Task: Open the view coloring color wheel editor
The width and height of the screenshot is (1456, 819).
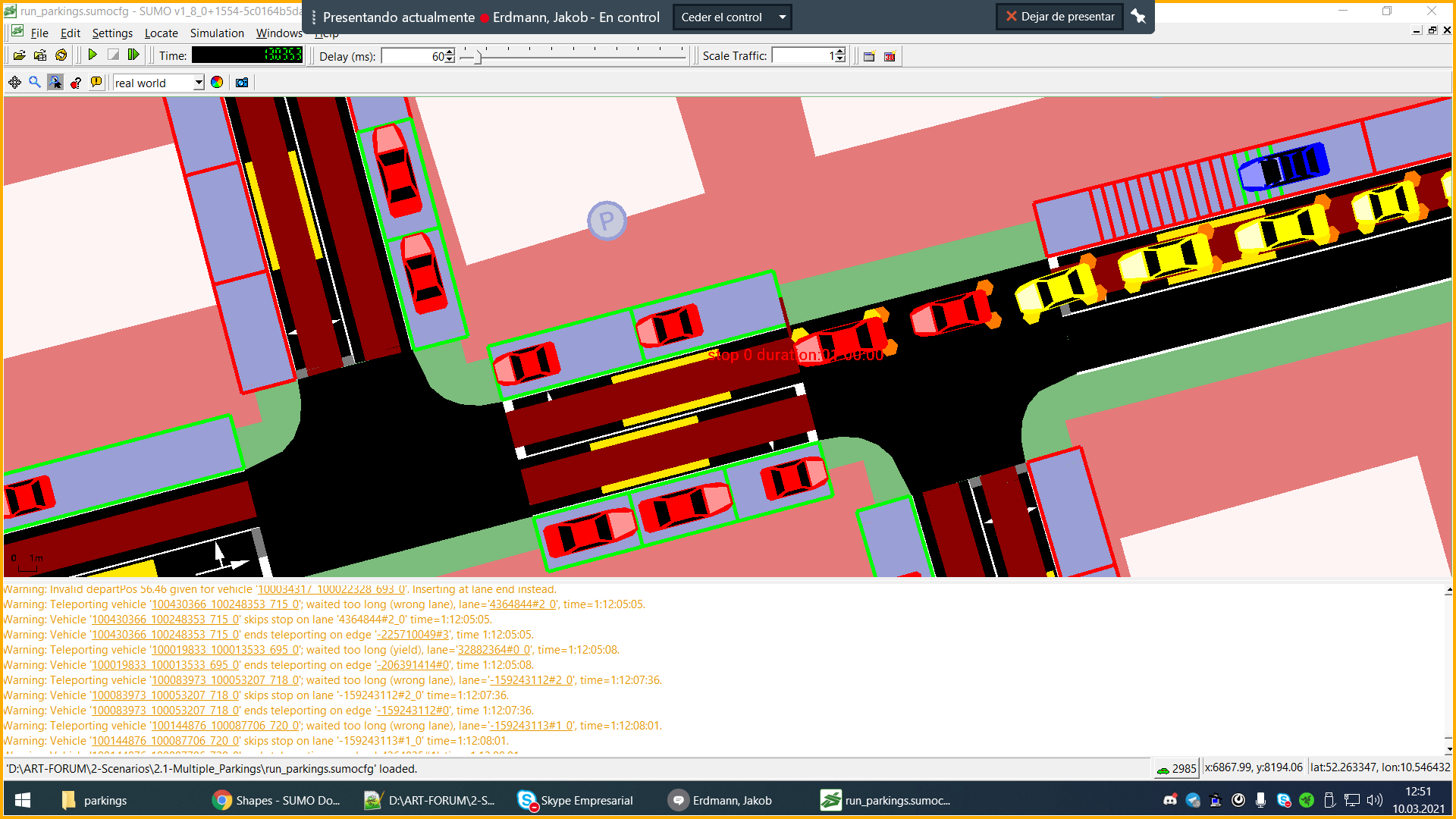Action: (217, 82)
